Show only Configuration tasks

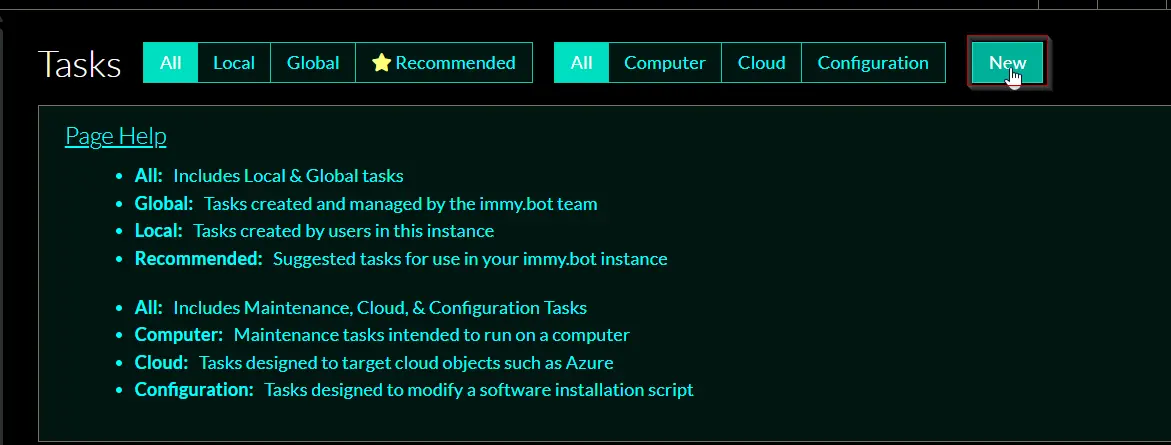coord(873,63)
